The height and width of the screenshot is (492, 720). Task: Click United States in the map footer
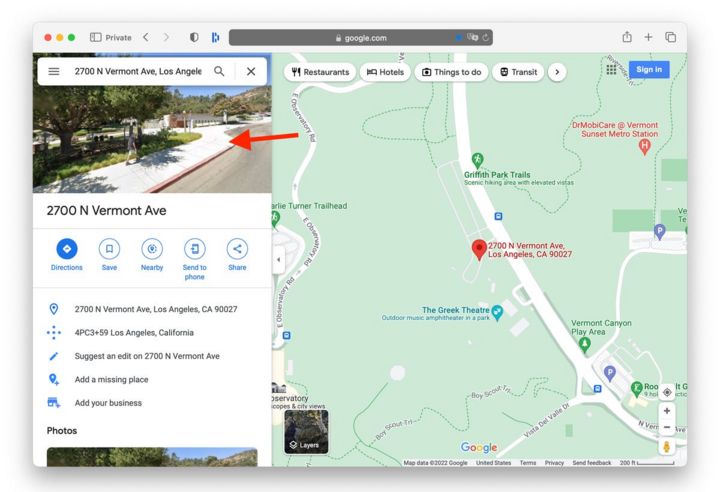click(x=493, y=463)
